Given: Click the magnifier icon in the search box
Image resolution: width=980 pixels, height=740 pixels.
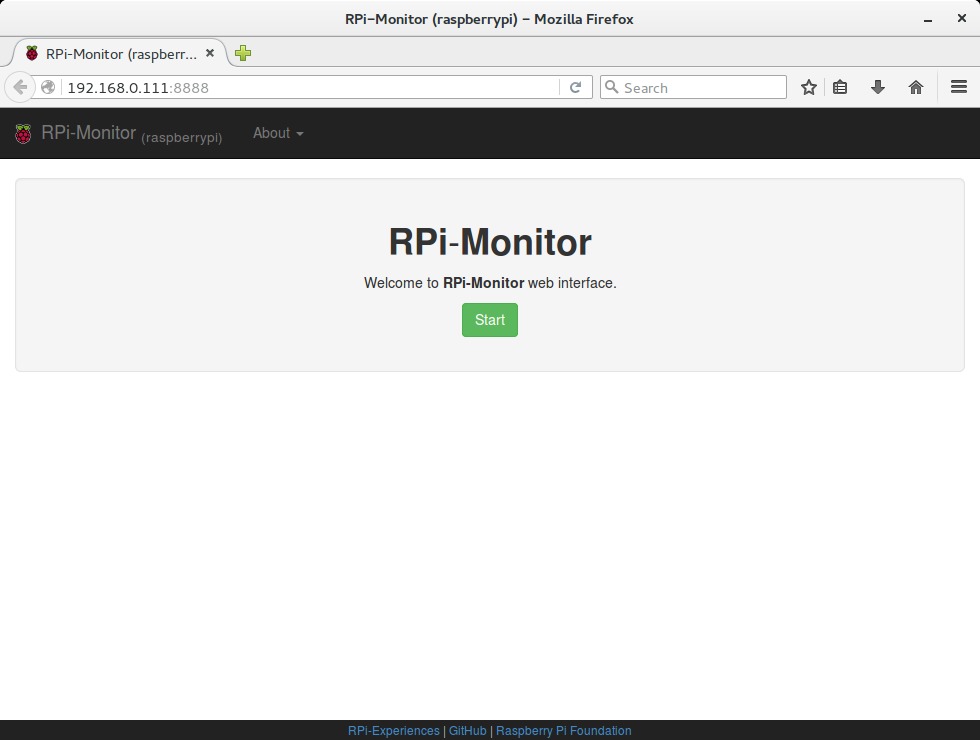Looking at the screenshot, I should point(611,87).
